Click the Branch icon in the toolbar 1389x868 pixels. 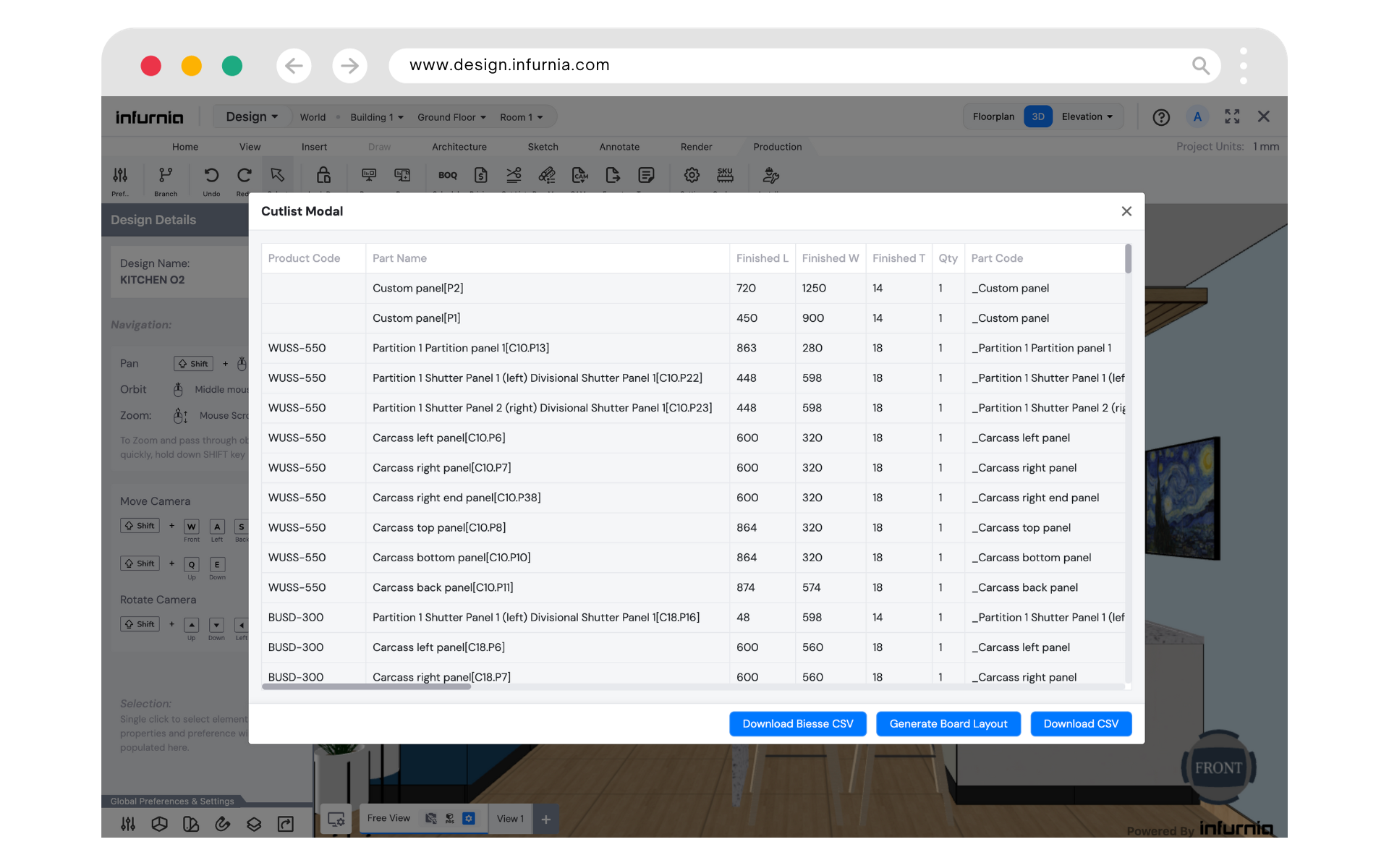click(166, 175)
